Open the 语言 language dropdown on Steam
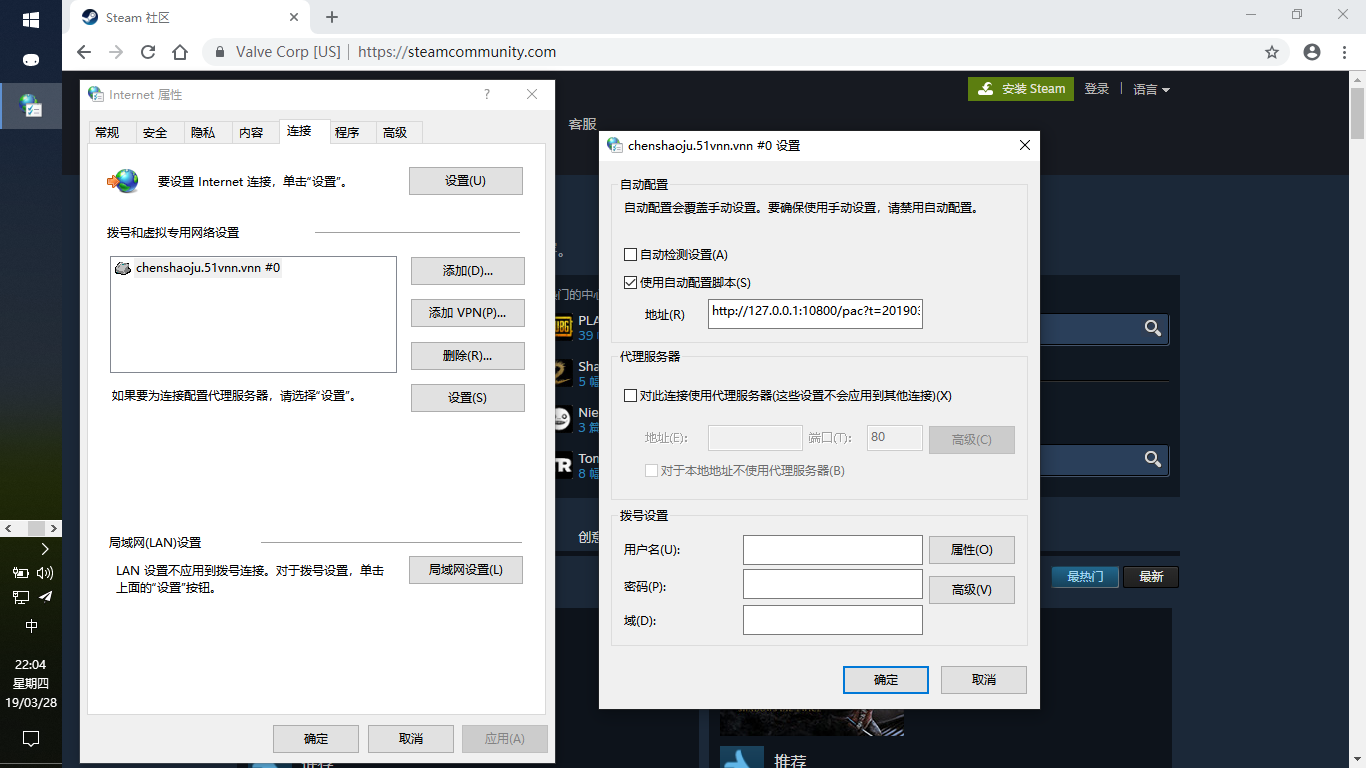1366x768 pixels. pos(1150,88)
